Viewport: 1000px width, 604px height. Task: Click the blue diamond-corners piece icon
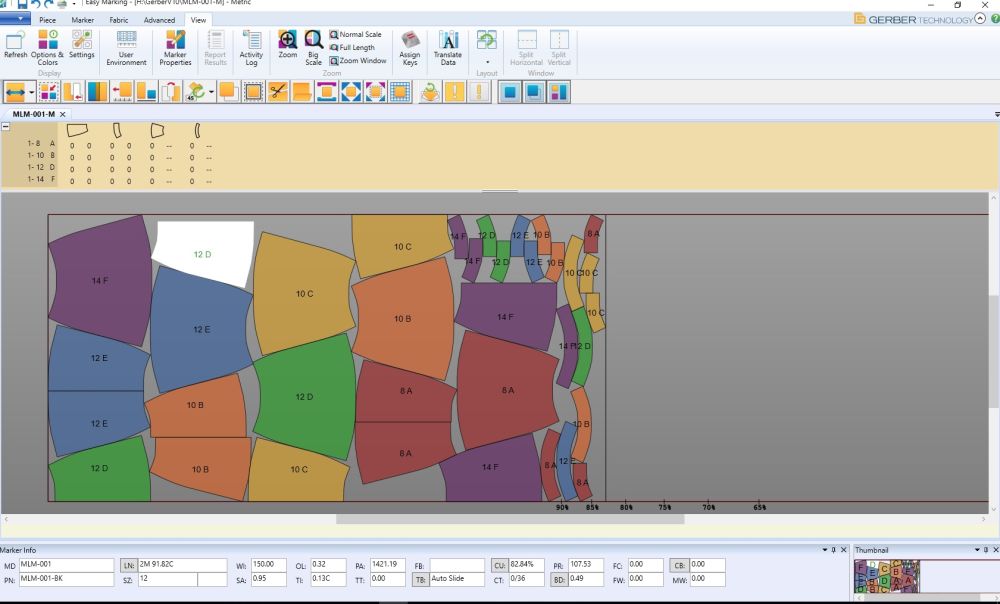351,92
